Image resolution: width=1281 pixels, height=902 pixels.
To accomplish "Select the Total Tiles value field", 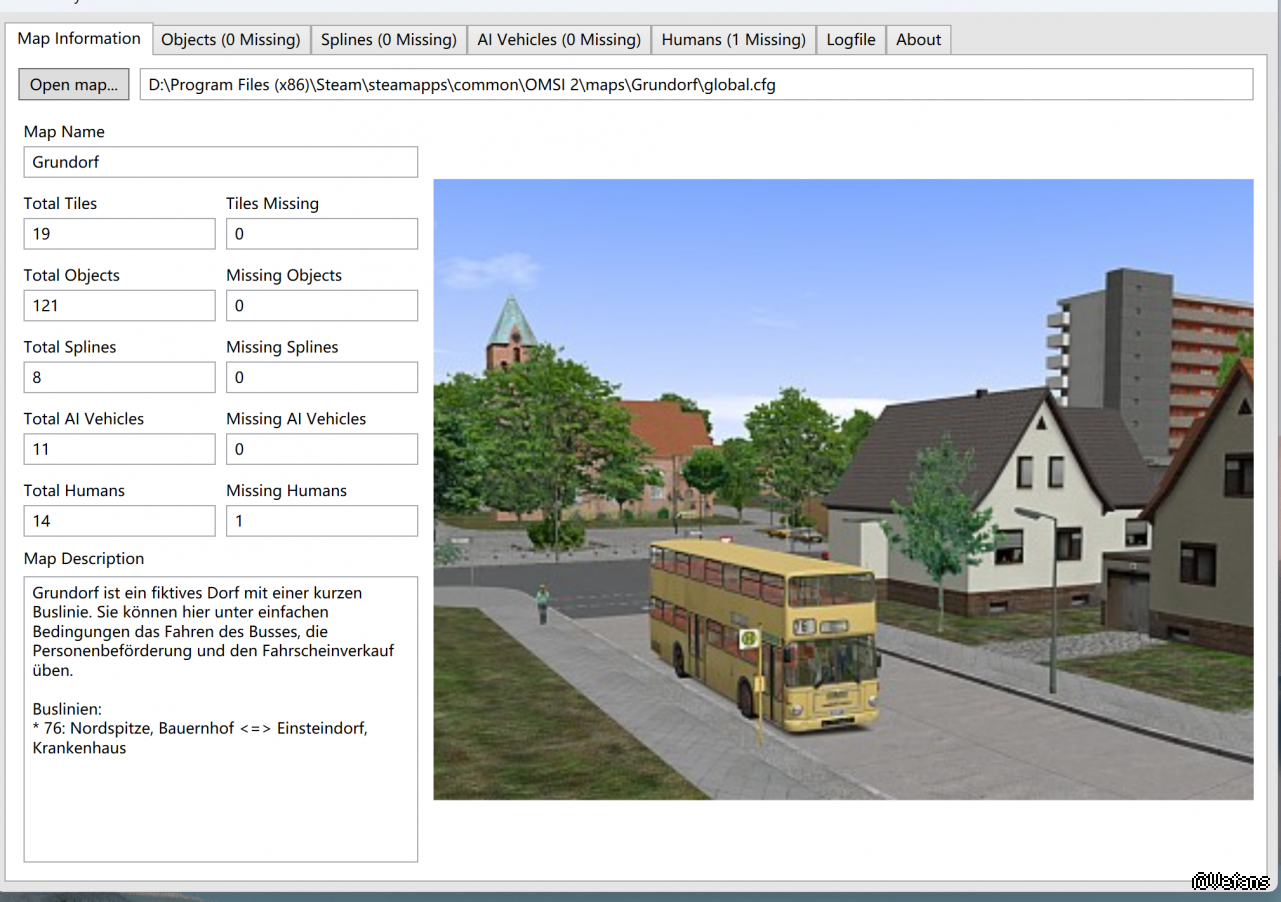I will (119, 234).
